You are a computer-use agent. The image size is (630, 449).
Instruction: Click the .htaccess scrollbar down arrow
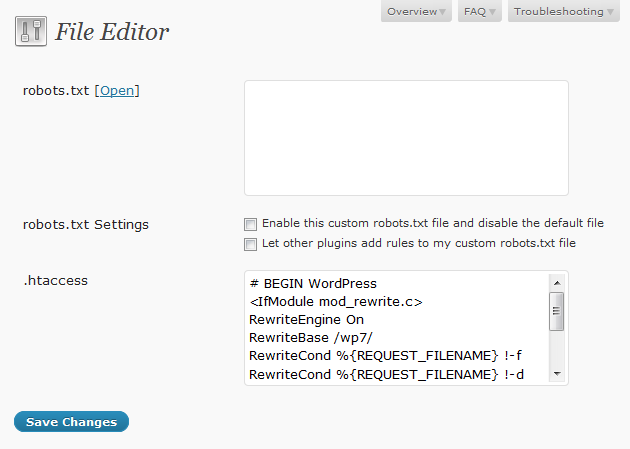pyautogui.click(x=557, y=374)
